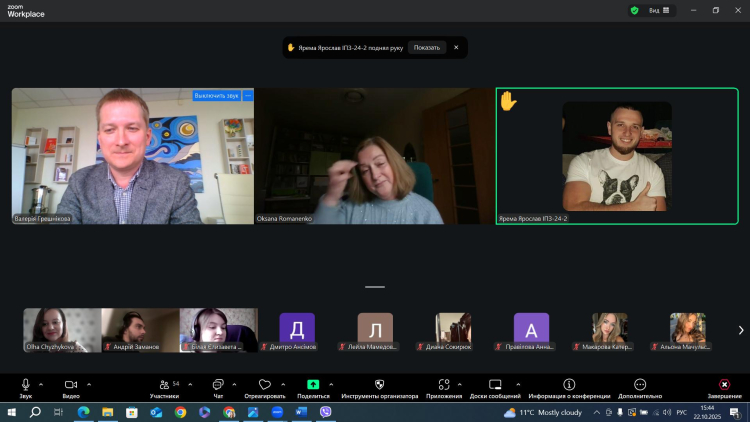Screen dimensions: 750x422
Task: Click the red Завершение end meeting button
Action: [724, 385]
